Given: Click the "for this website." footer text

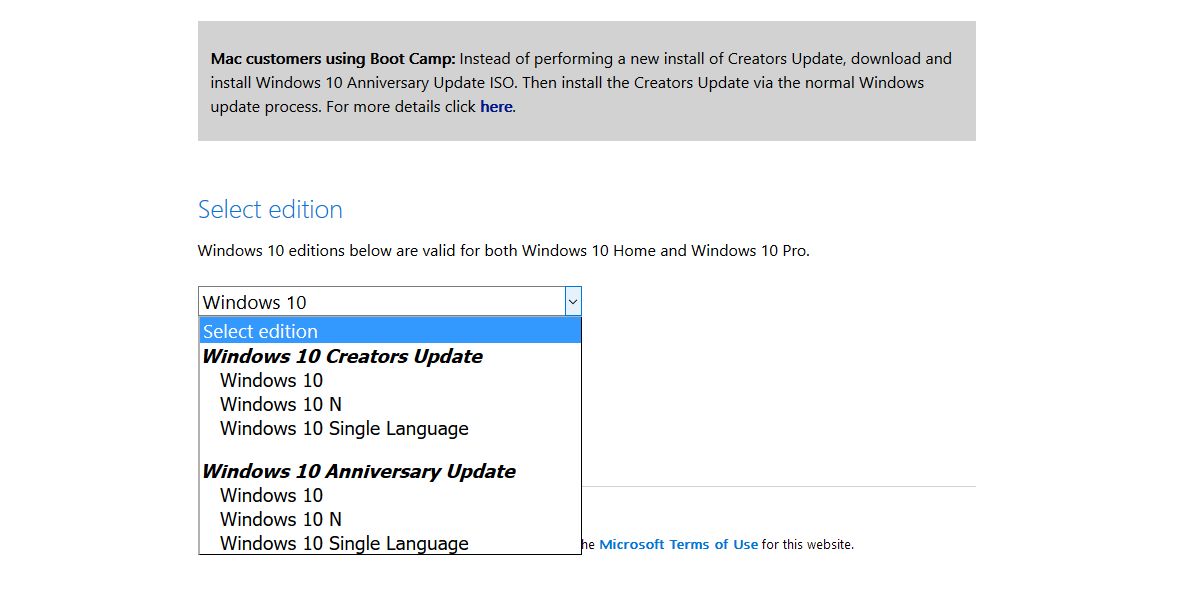Looking at the screenshot, I should [808, 545].
